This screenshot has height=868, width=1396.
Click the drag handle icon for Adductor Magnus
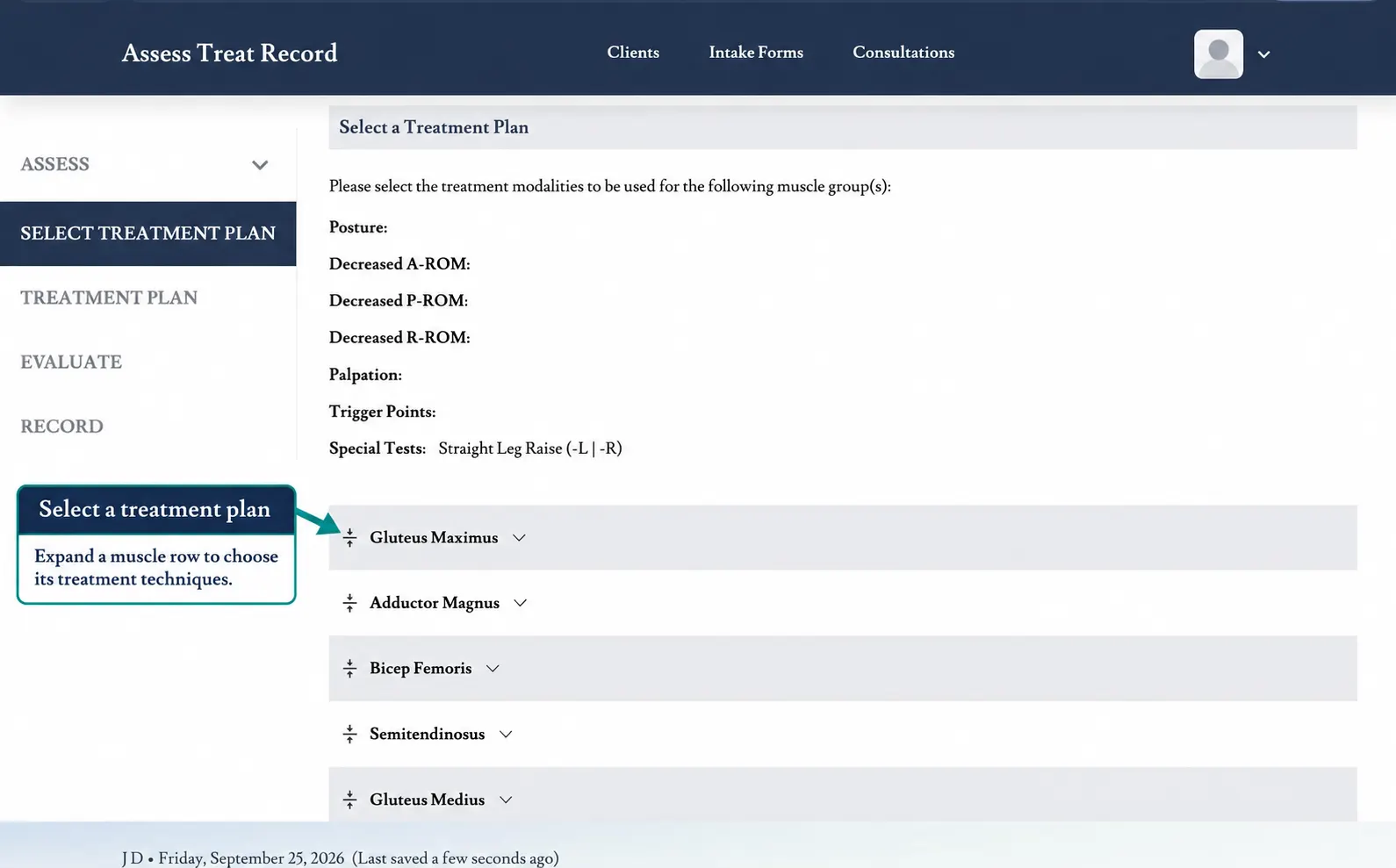click(x=349, y=603)
